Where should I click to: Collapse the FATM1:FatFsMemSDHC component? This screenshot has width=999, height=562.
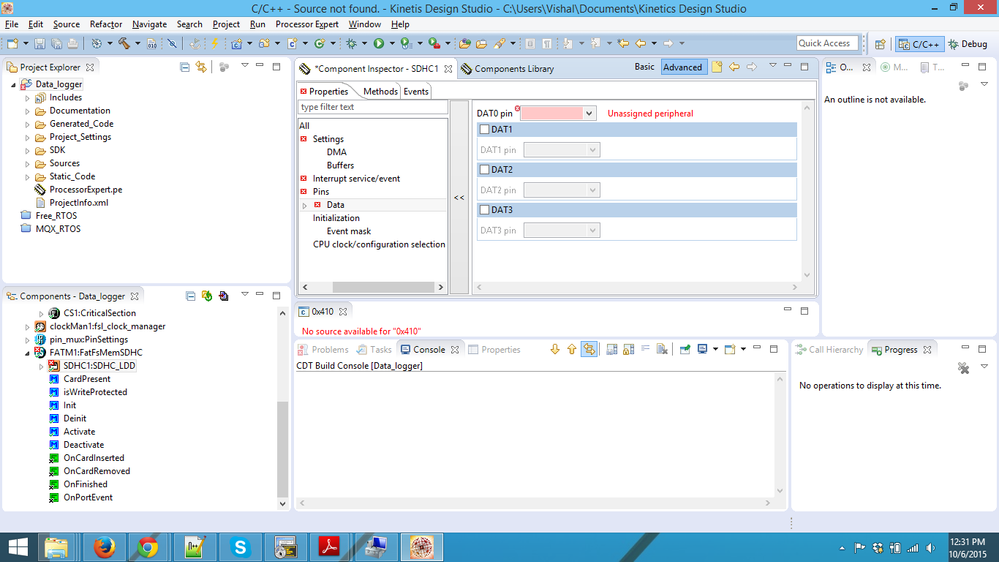[27, 352]
